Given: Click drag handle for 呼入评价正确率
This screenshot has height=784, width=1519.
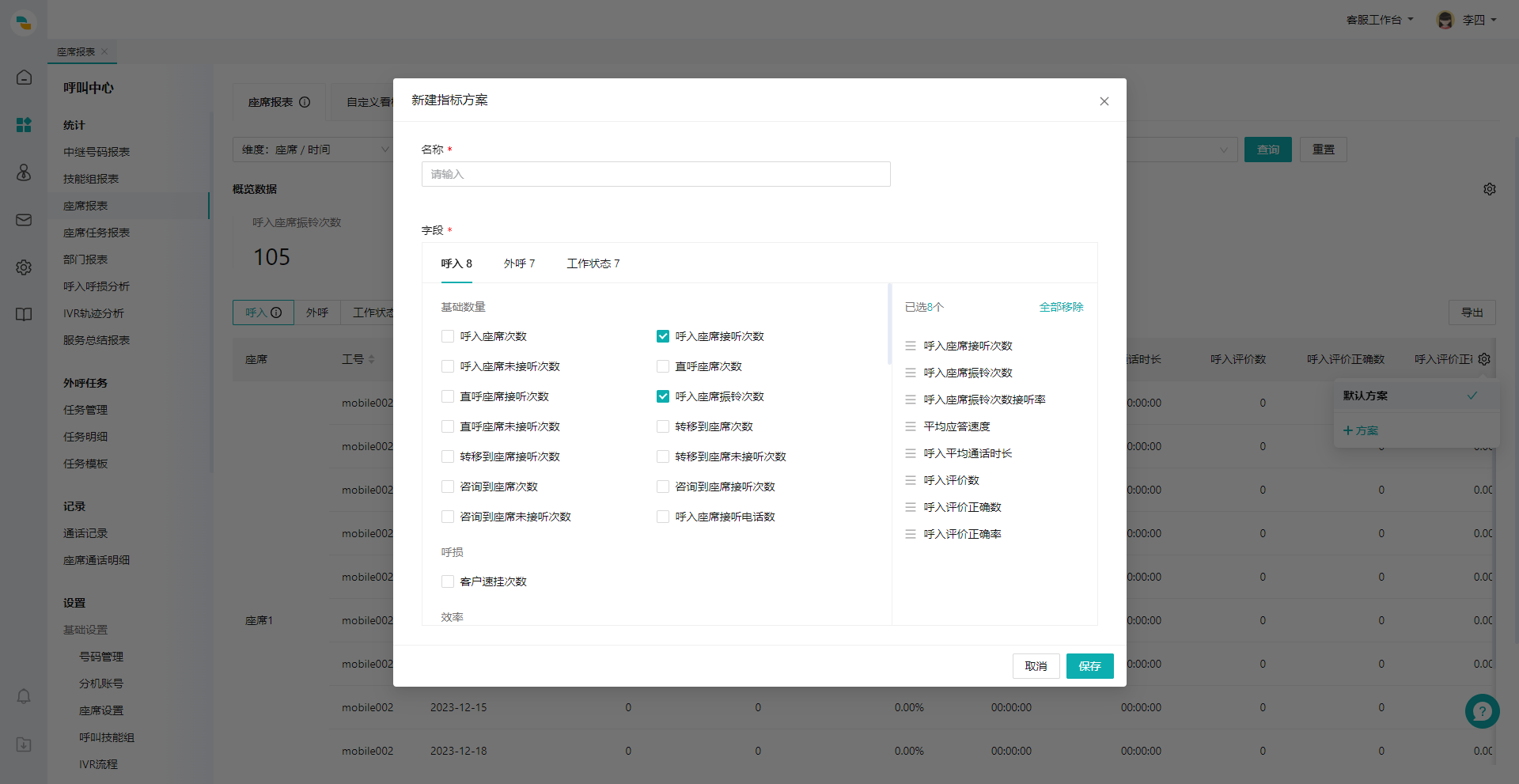Looking at the screenshot, I should point(911,534).
